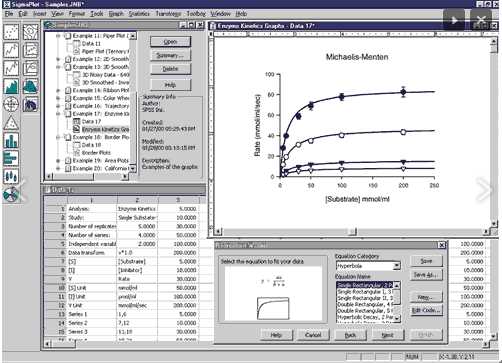502x363 pixels.
Task: Click the Next button in regression wizard
Action: pyautogui.click(x=387, y=335)
